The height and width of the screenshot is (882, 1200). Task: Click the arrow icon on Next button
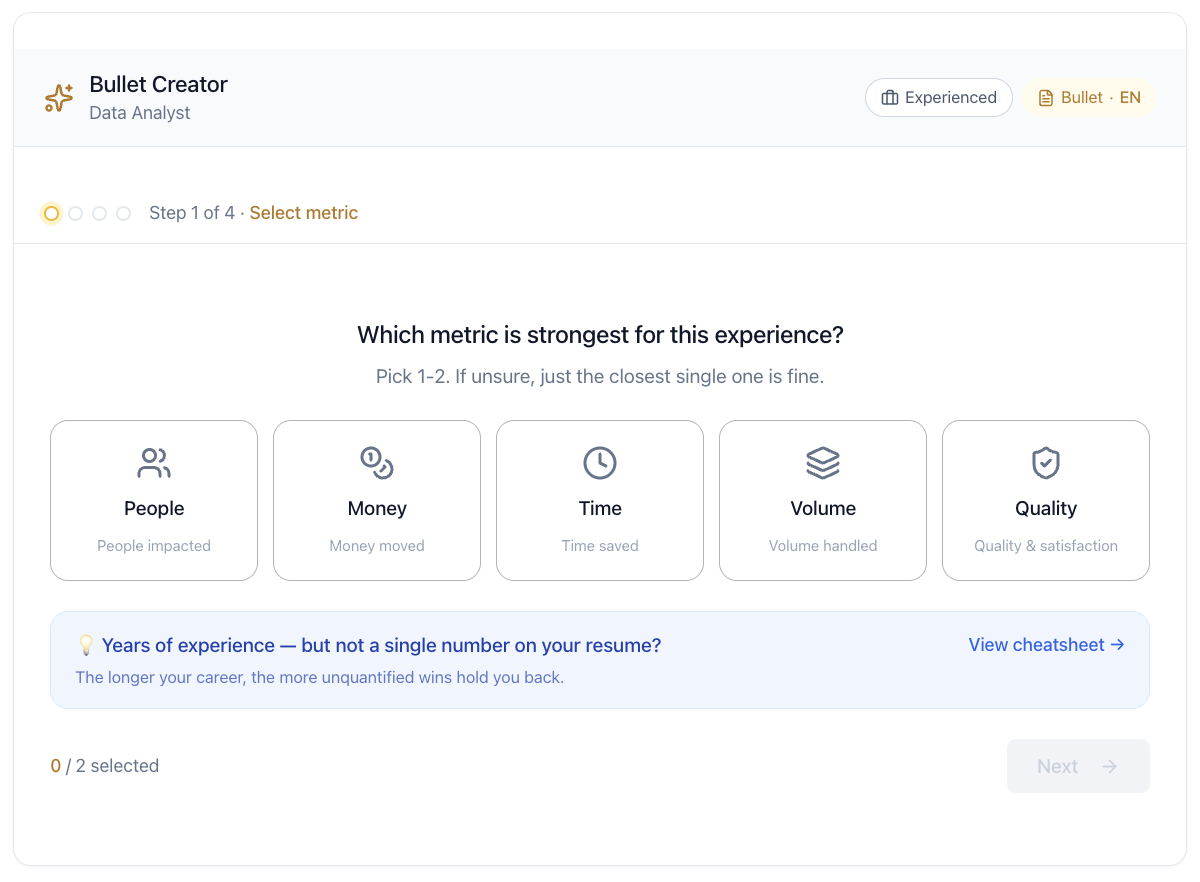pos(1109,767)
